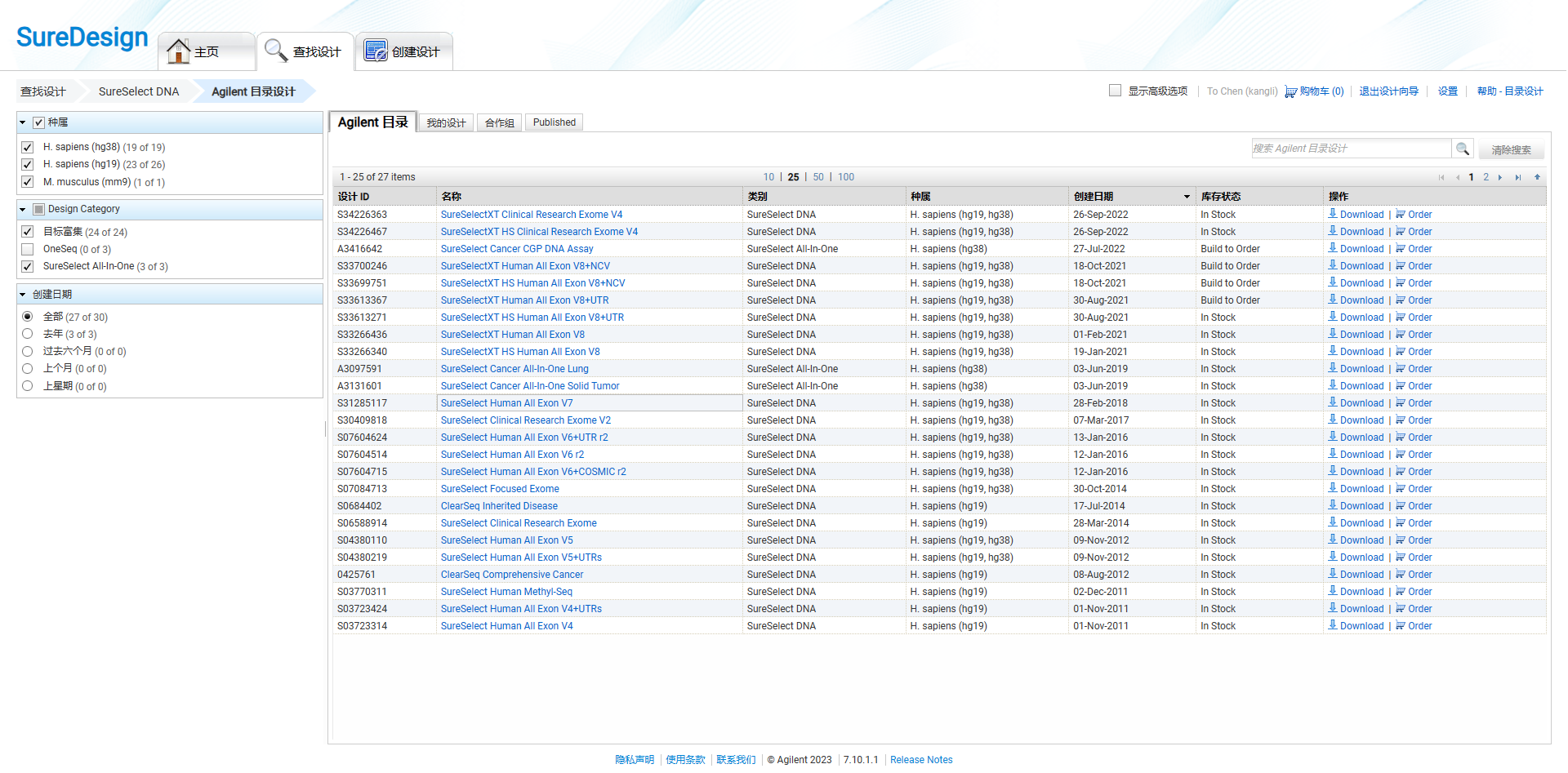Click the 搜索 Agilent 目录设计 search field

coord(1352,149)
